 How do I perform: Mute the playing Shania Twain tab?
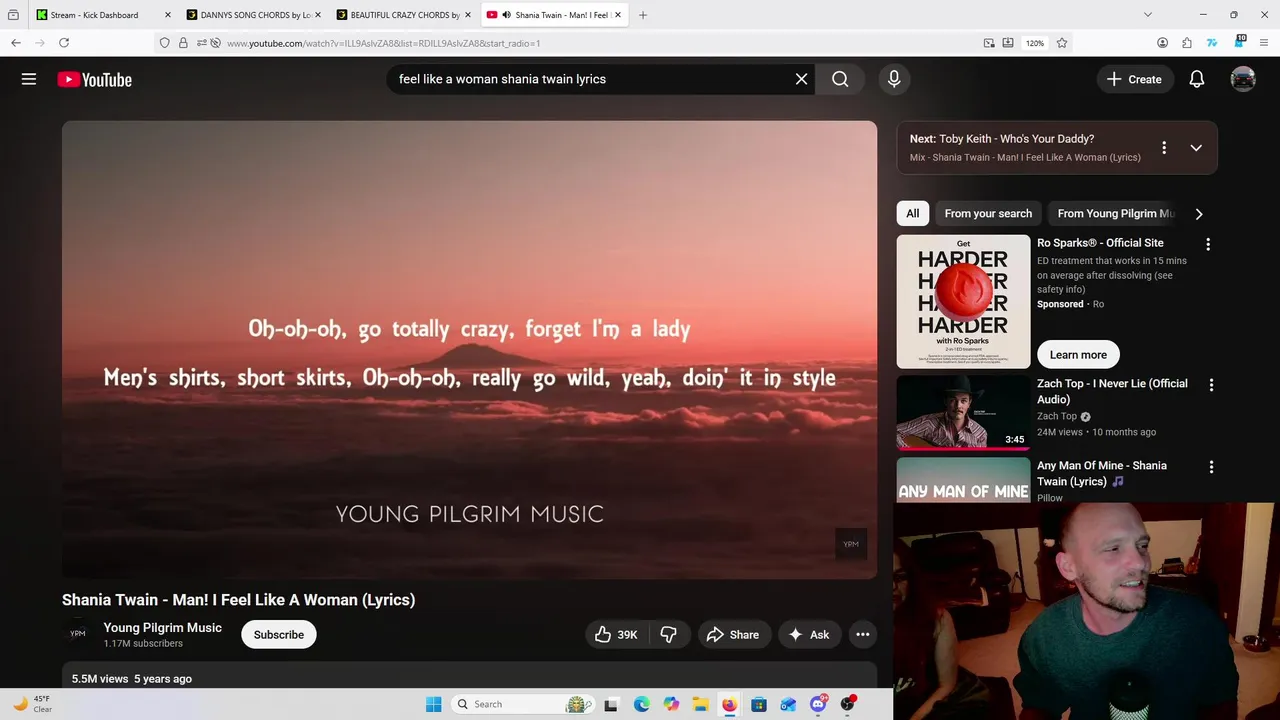506,15
